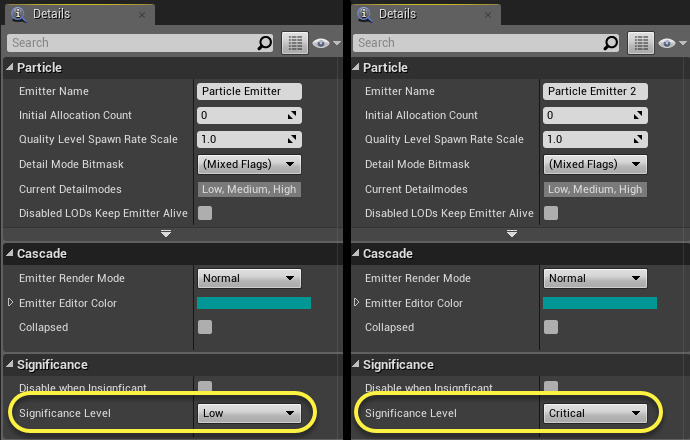Click the right panel search magnifier icon

coord(611,43)
